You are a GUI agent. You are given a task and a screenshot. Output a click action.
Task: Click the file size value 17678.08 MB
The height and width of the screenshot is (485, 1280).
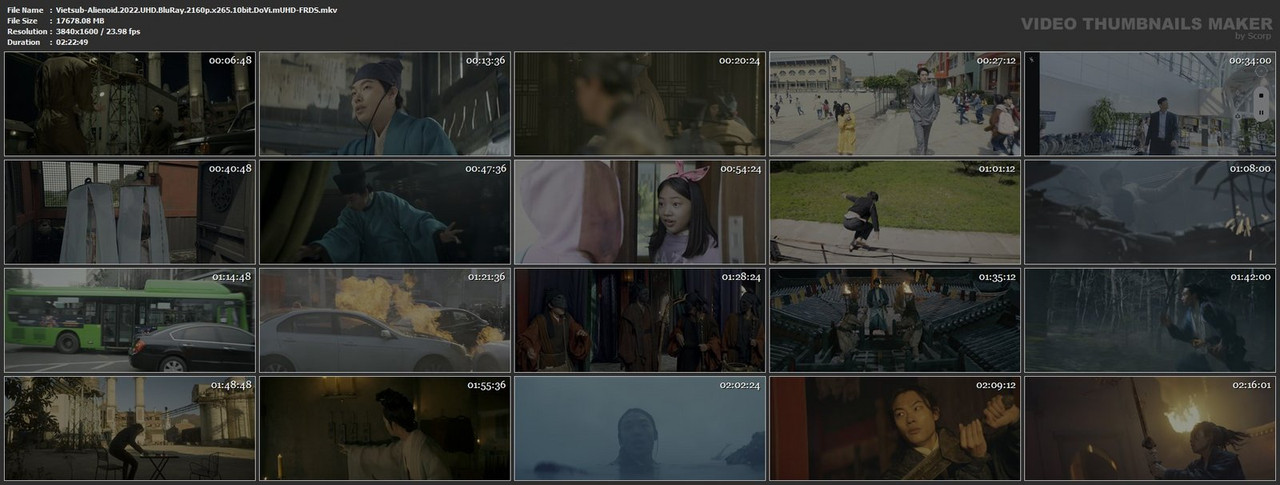click(x=86, y=20)
